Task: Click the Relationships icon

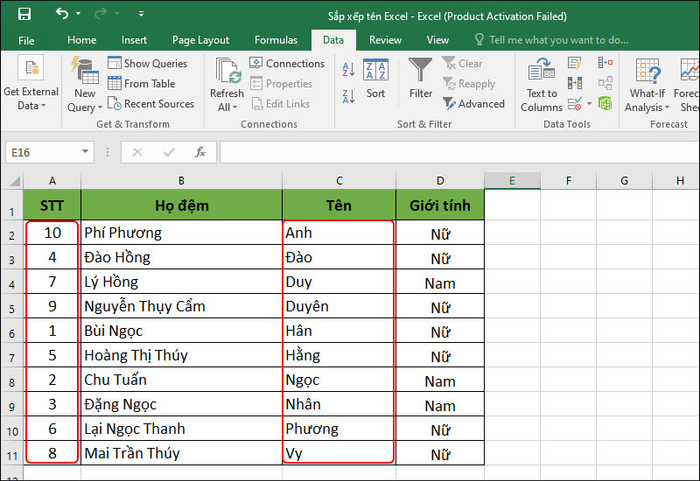Action: [x=605, y=83]
